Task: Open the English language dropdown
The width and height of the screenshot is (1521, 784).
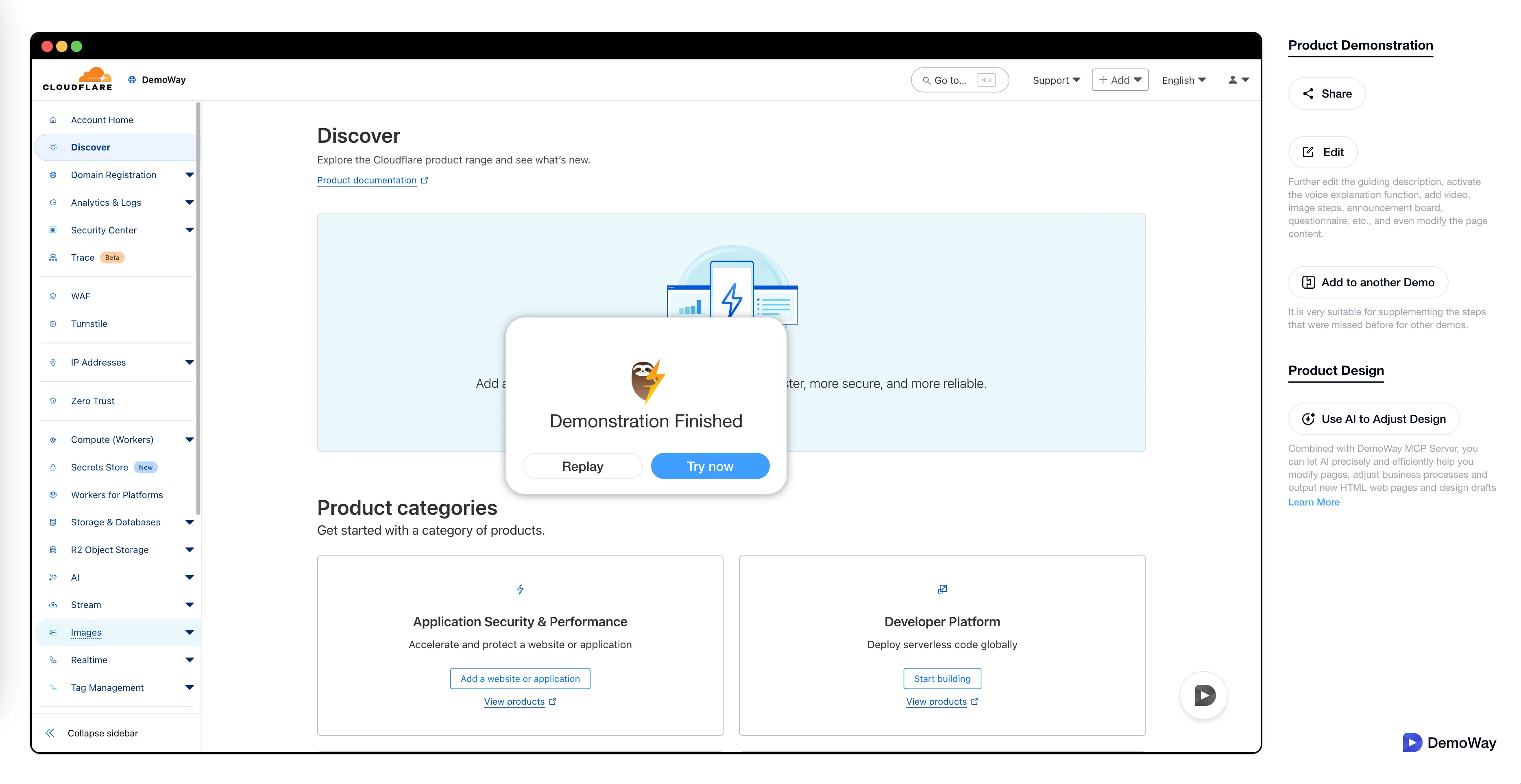Action: pos(1184,80)
